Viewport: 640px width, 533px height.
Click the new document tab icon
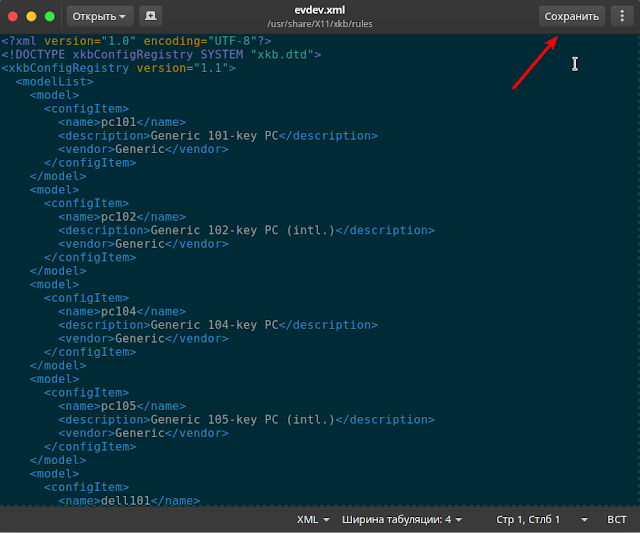point(151,16)
